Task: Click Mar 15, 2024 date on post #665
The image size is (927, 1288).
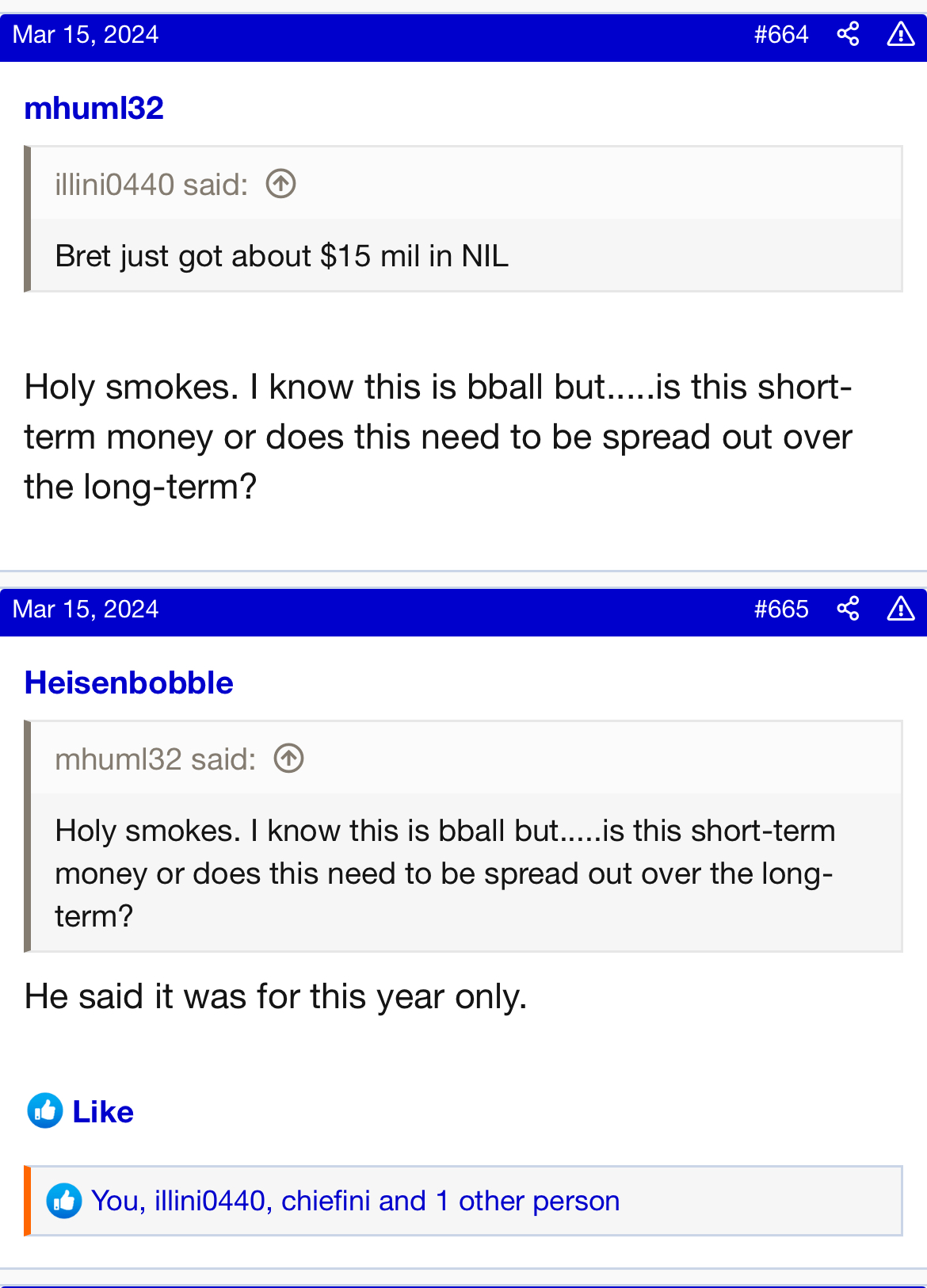Action: point(86,609)
